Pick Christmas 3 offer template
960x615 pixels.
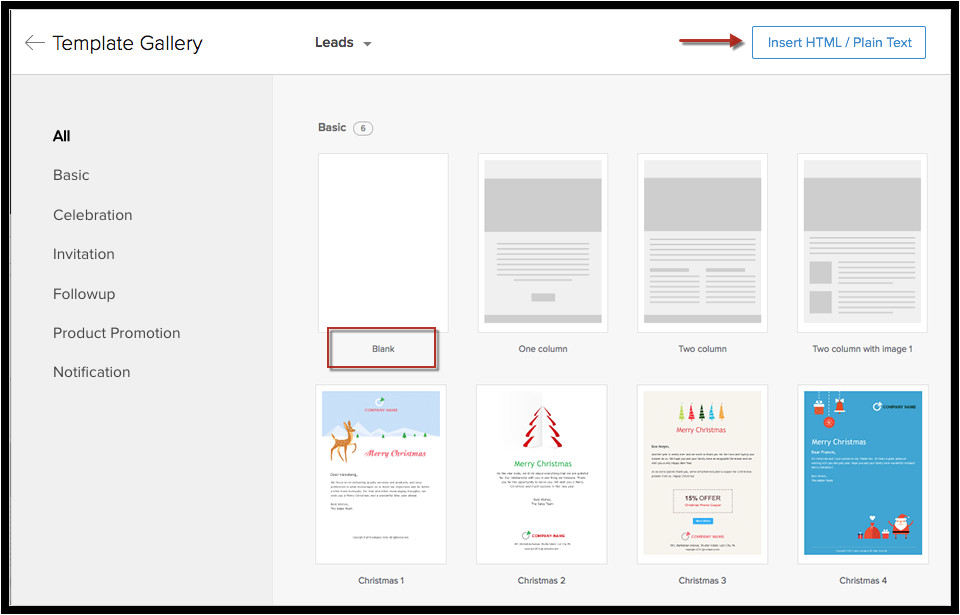[x=702, y=474]
